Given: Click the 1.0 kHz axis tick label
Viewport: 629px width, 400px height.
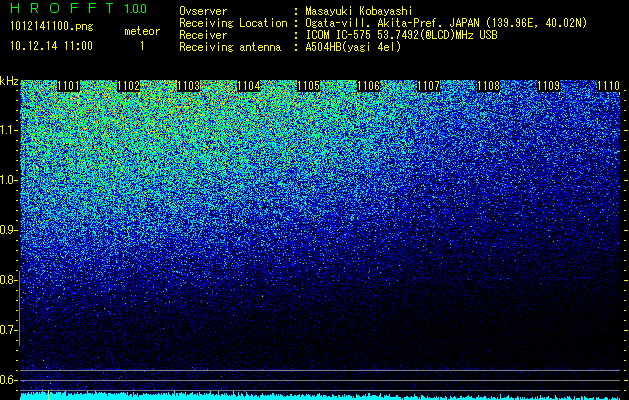Looking at the screenshot, I should click(8, 180).
